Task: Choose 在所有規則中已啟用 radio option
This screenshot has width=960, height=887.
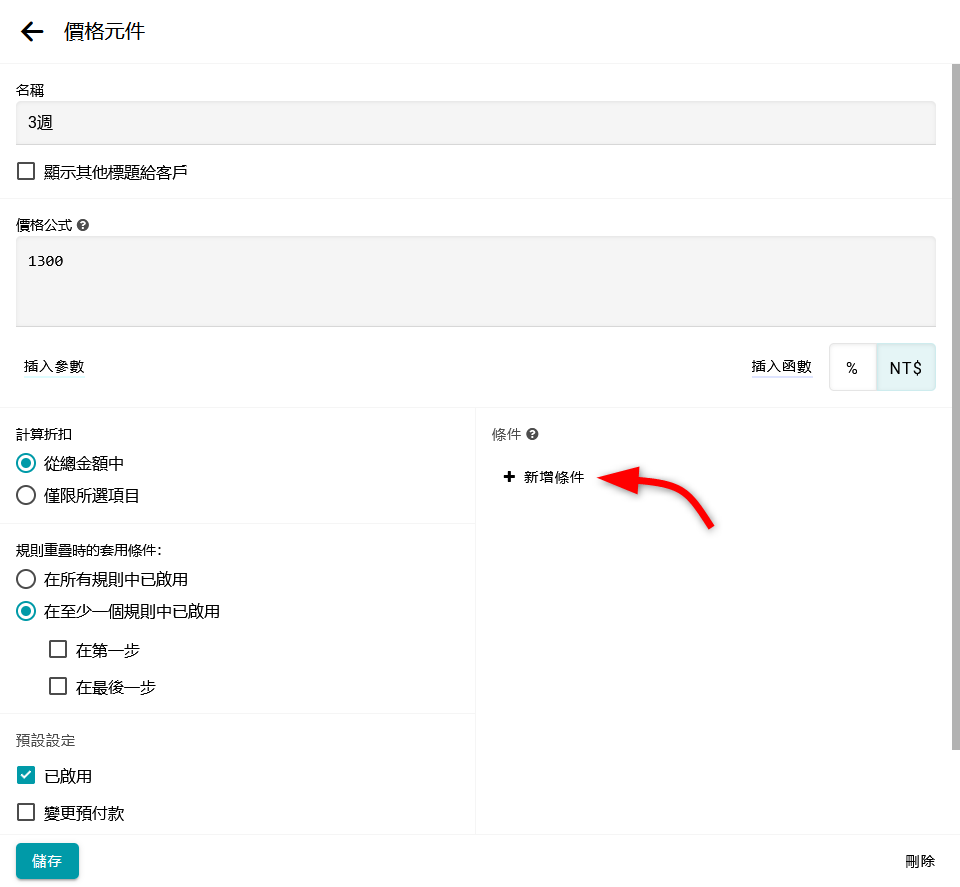Action: click(x=27, y=579)
